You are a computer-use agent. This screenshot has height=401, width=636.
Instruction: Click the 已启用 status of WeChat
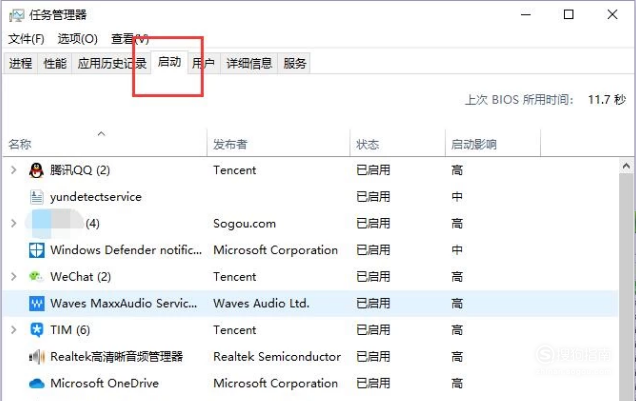tap(373, 277)
